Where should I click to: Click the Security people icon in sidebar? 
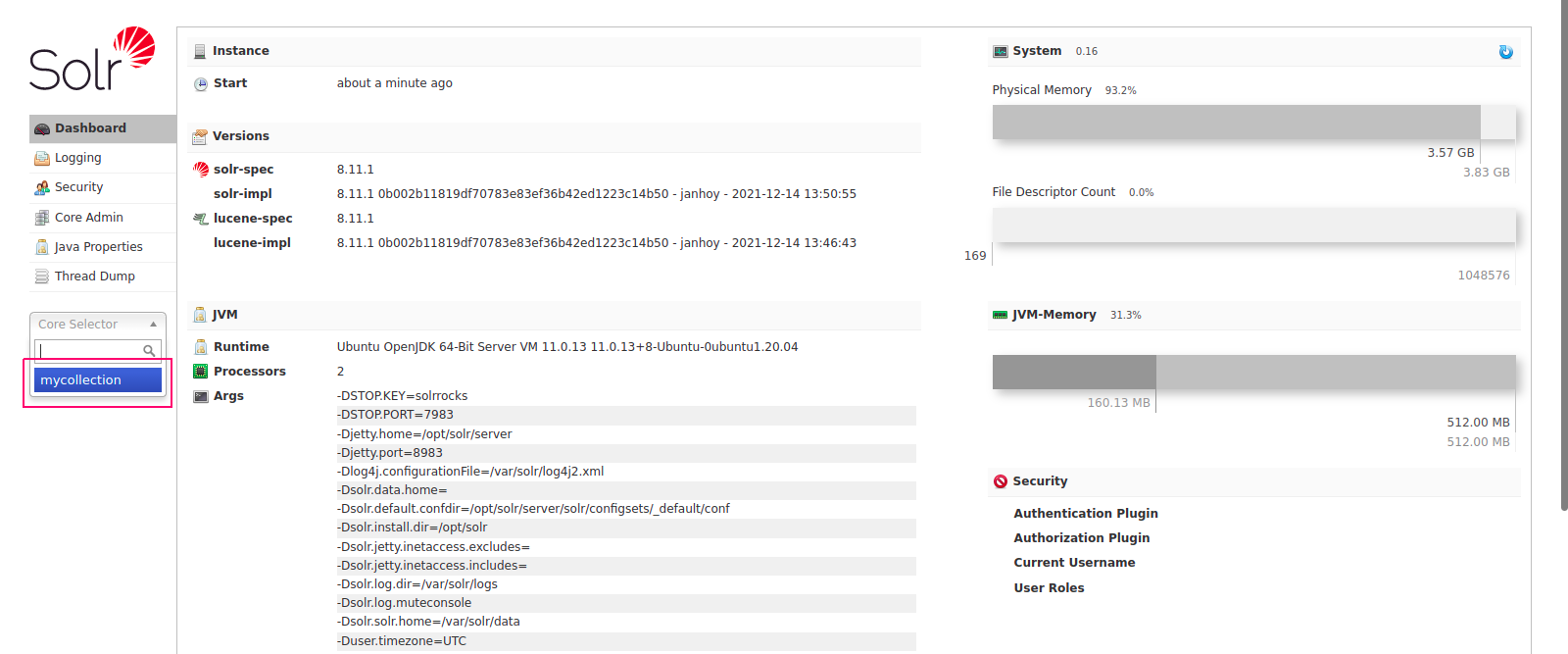42,187
